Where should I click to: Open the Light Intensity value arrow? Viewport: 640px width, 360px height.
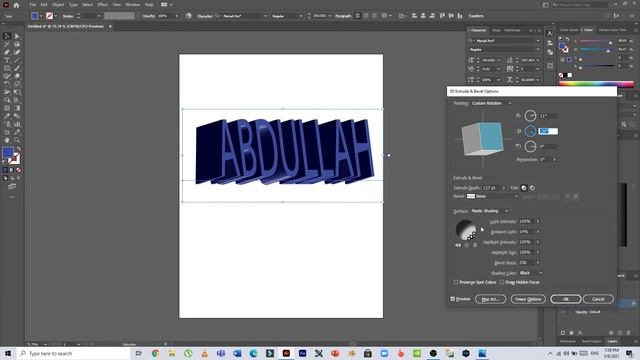coord(538,221)
